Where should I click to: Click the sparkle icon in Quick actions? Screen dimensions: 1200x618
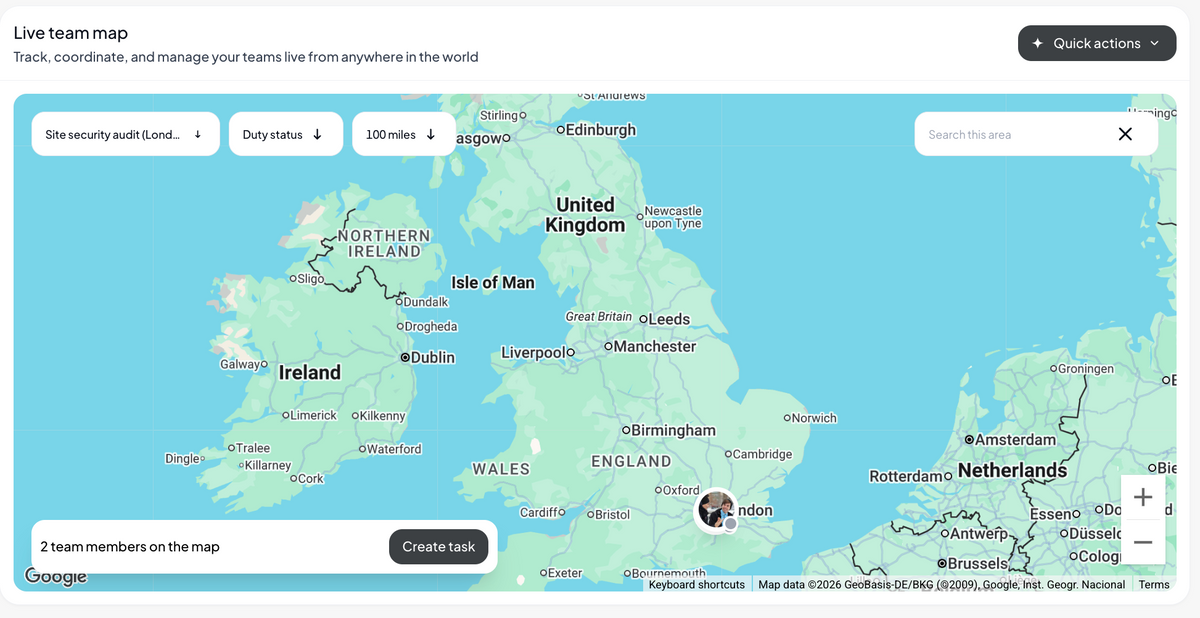1037,43
